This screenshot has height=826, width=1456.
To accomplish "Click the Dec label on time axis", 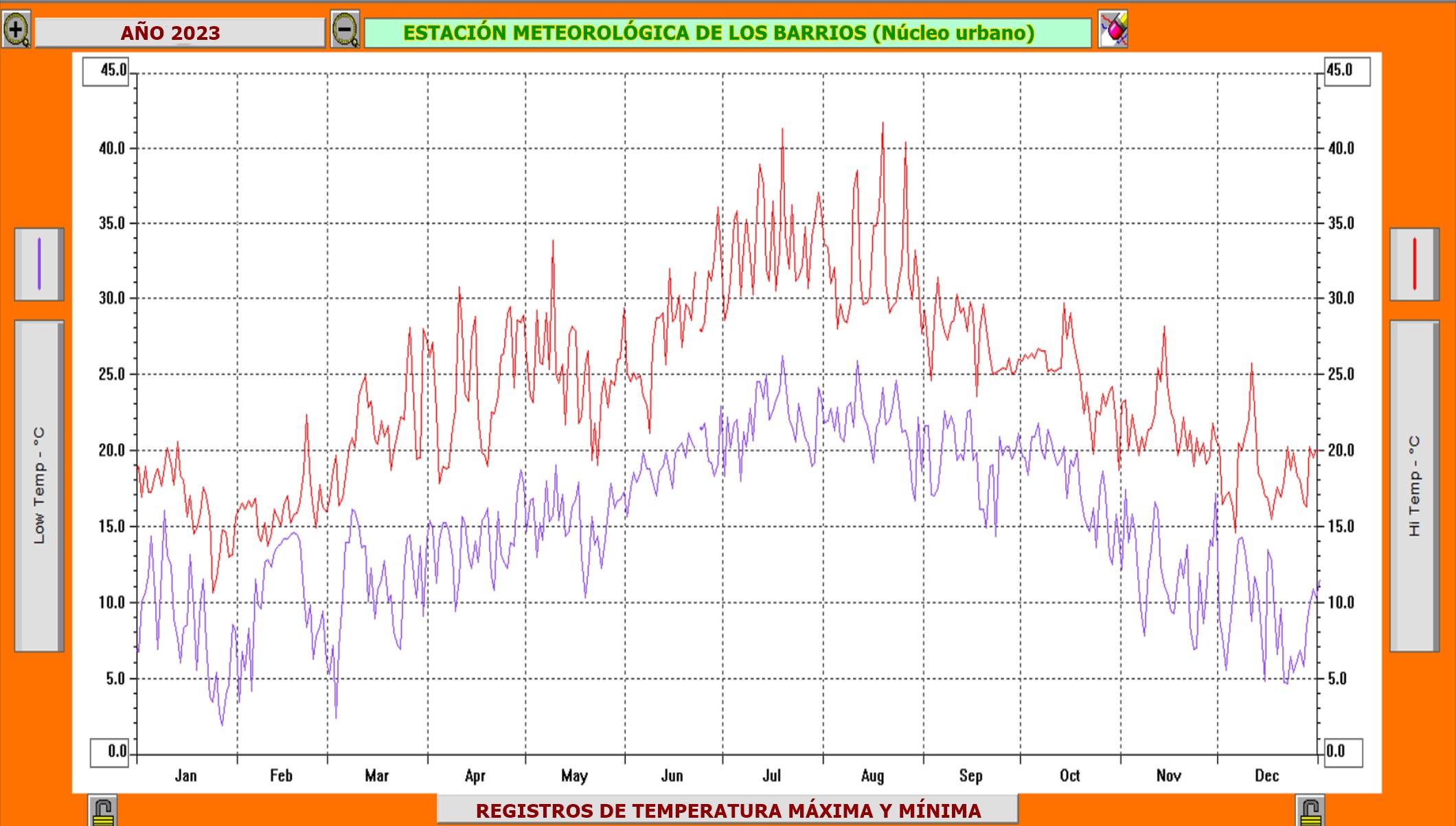I will click(1266, 776).
